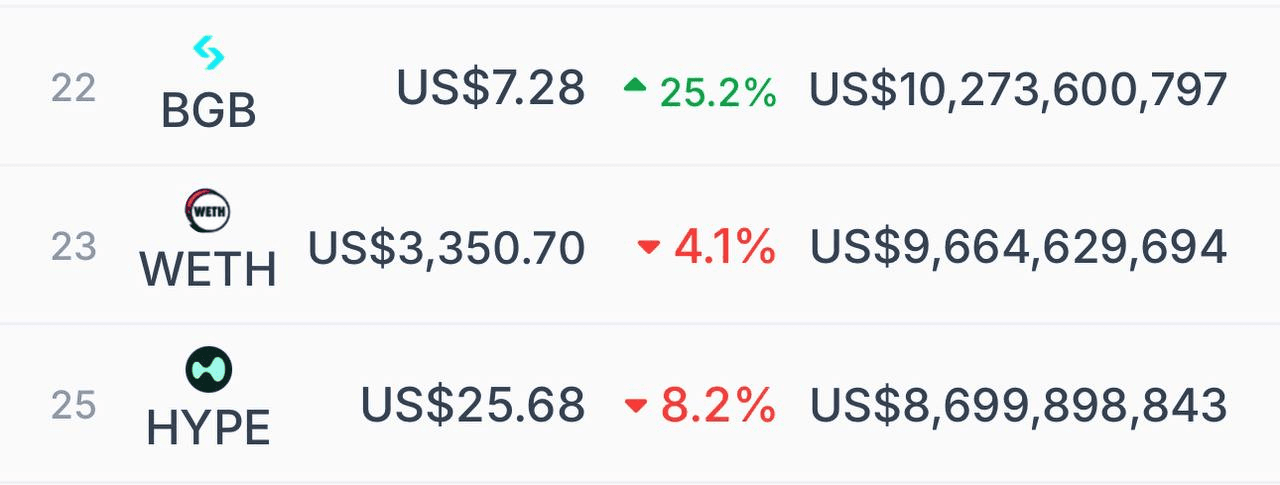
Task: Open the WETH coin name link
Action: pos(208,270)
